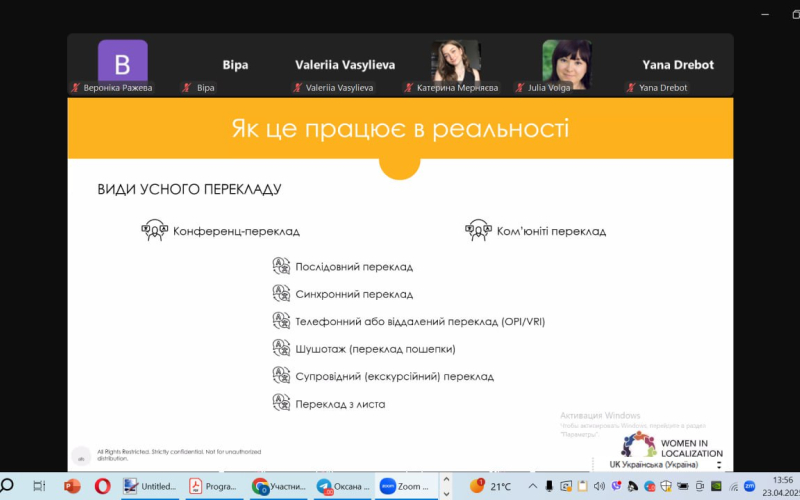The height and width of the screenshot is (500, 800).
Task: Open PowerPoint from the taskbar
Action: pyautogui.click(x=71, y=486)
